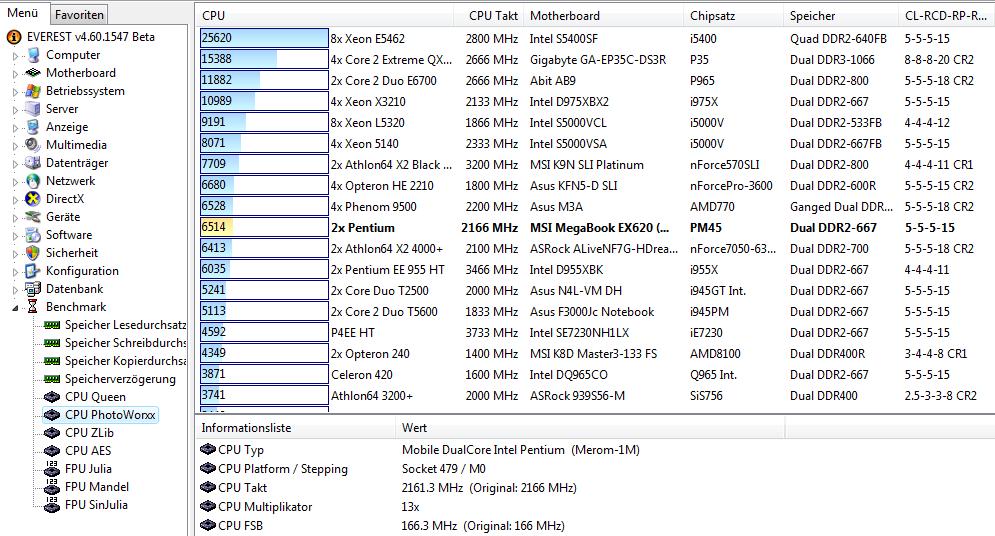995x536 pixels.
Task: Click the Socket 479 / M0 value
Action: 444,469
